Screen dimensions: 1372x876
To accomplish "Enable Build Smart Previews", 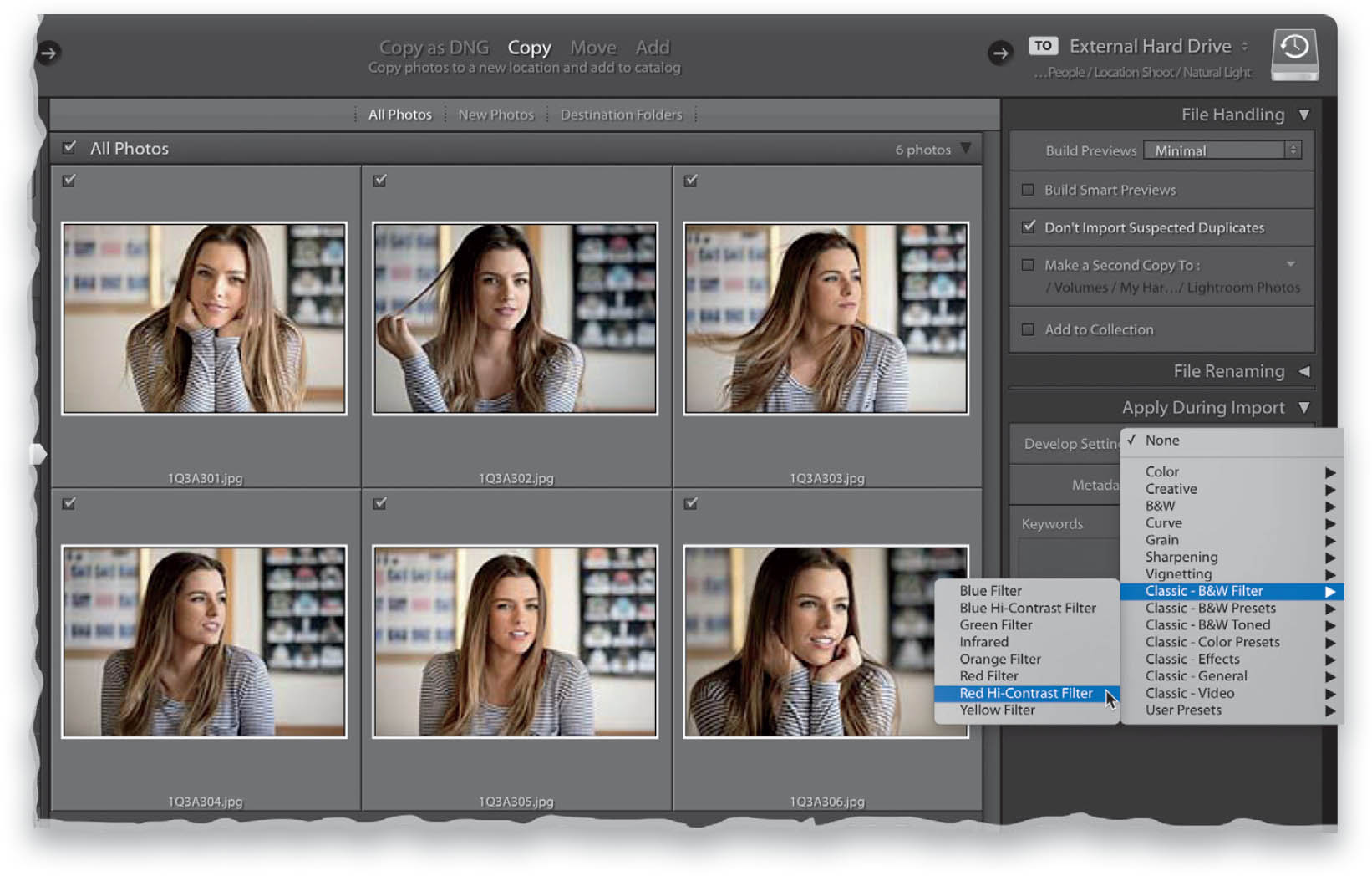I will click(1029, 190).
